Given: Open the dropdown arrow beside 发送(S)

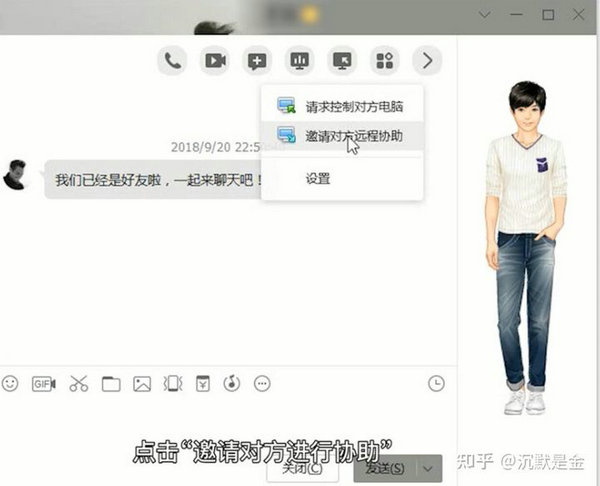Looking at the screenshot, I should pyautogui.click(x=429, y=468).
